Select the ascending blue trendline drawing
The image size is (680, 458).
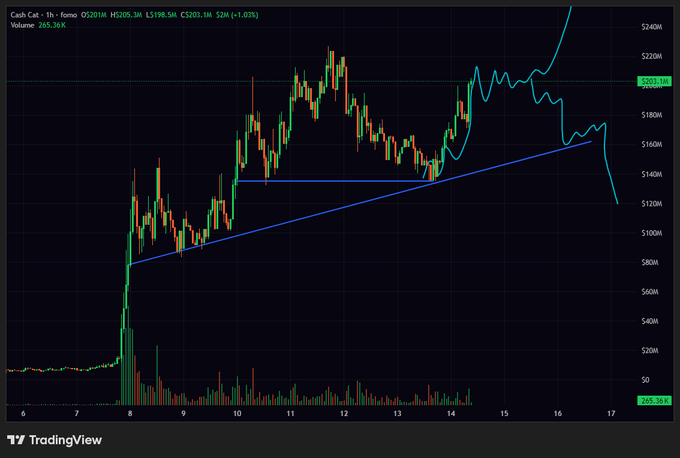pyautogui.click(x=360, y=203)
